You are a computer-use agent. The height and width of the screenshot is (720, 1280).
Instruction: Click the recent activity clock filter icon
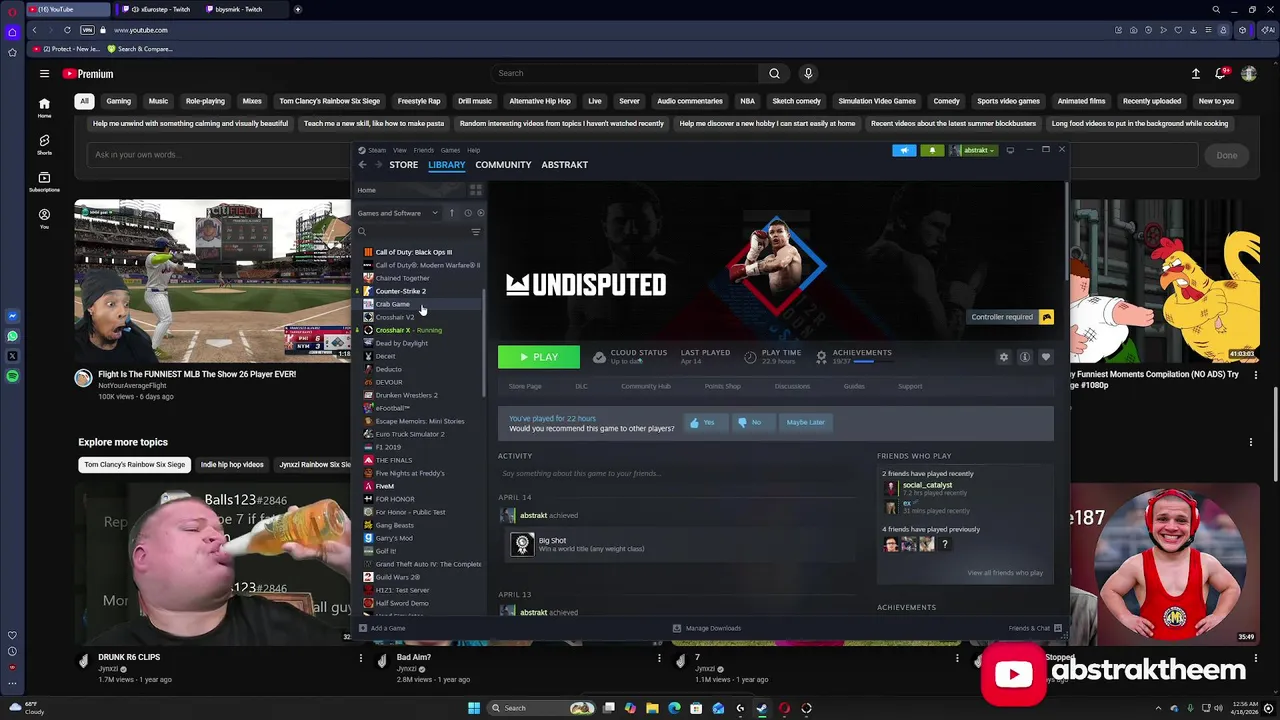467,213
